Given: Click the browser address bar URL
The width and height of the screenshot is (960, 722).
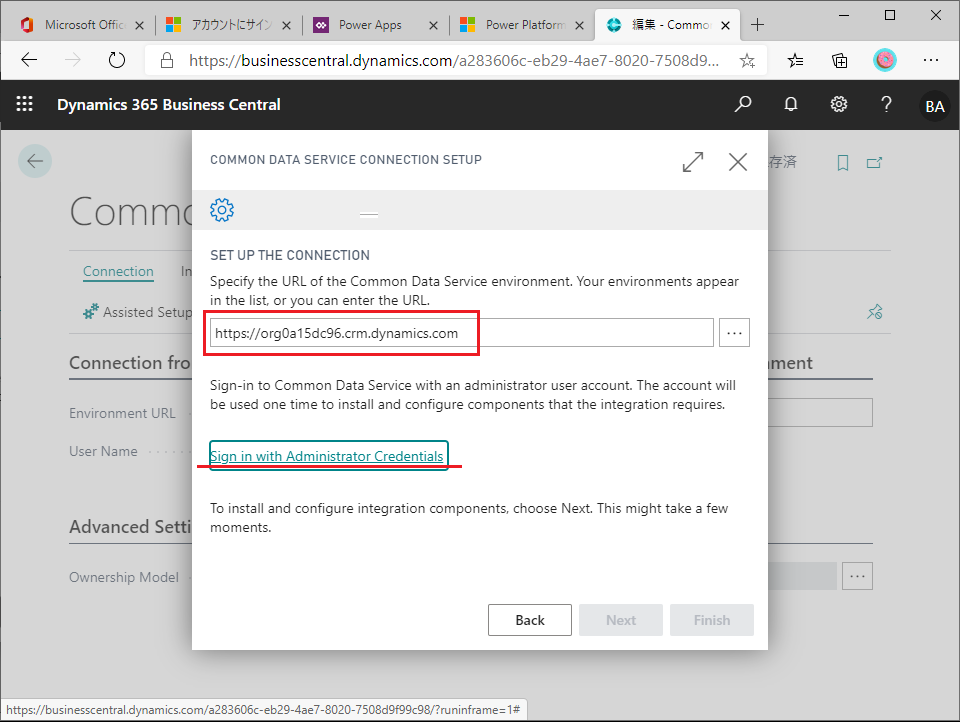Looking at the screenshot, I should 453,60.
